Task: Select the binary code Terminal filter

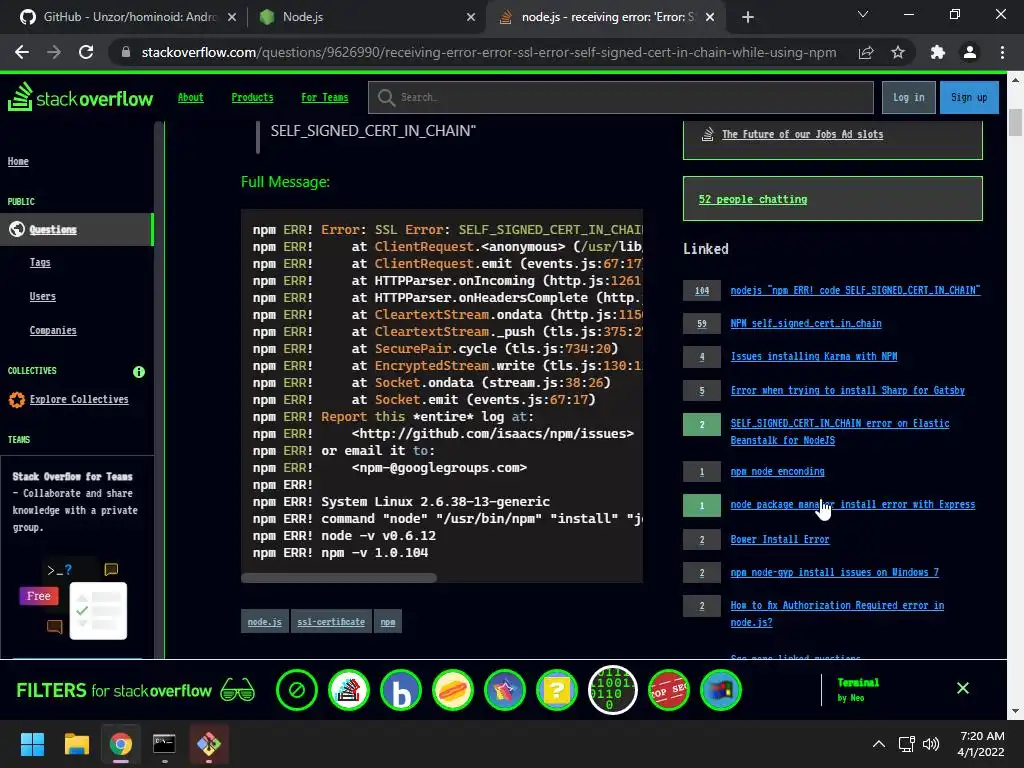Action: tap(613, 690)
